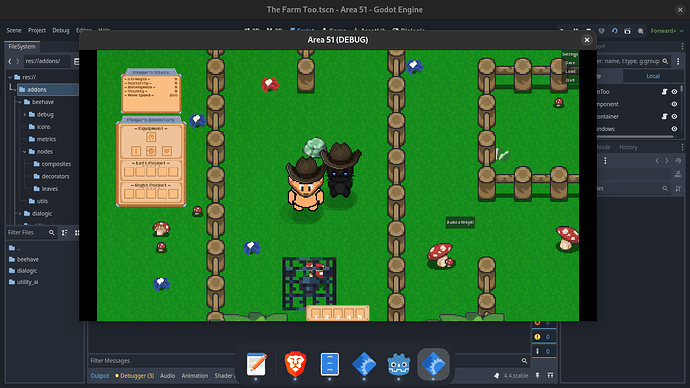Viewport: 690px width, 388px height.
Task: Click the search icon in Filter Files
Action: click(x=51, y=232)
